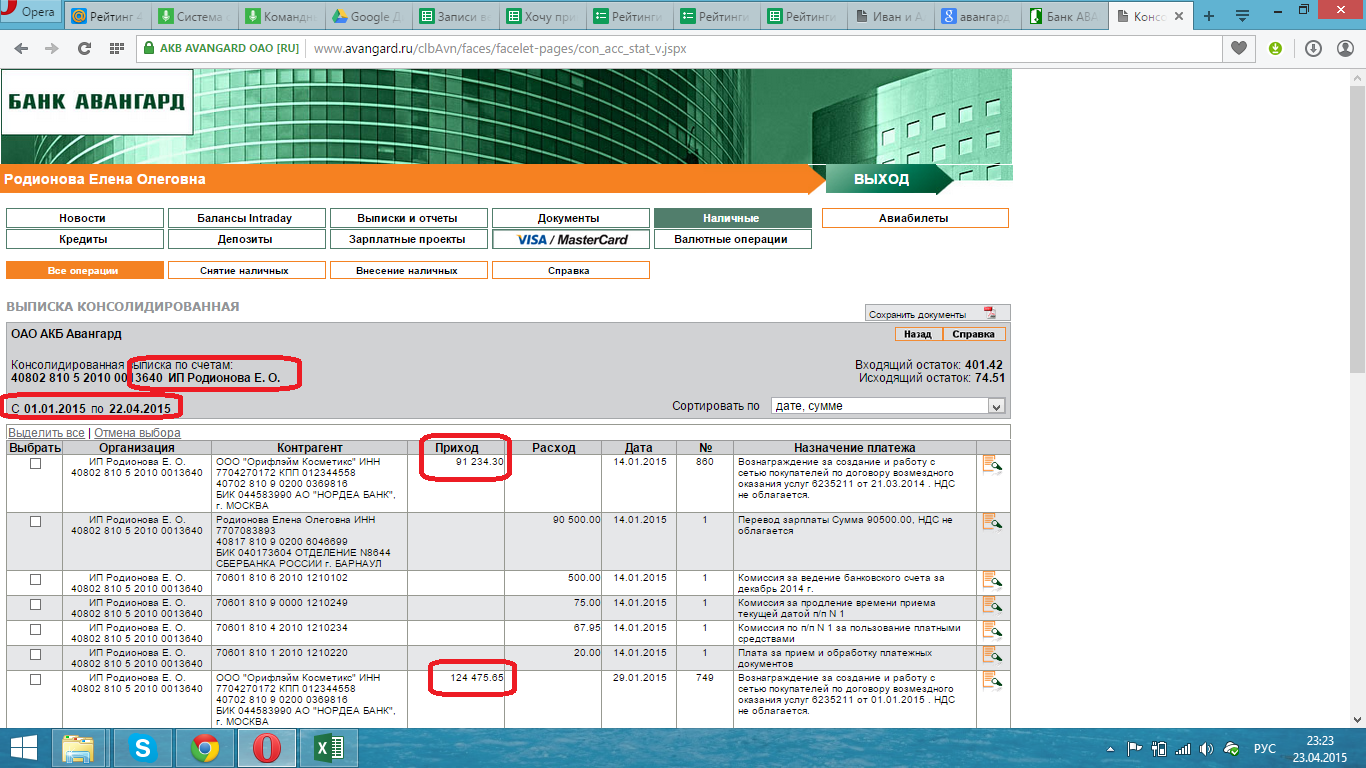Open the taskbar clock showing 23:23
This screenshot has width=1366, height=768.
tap(1320, 748)
